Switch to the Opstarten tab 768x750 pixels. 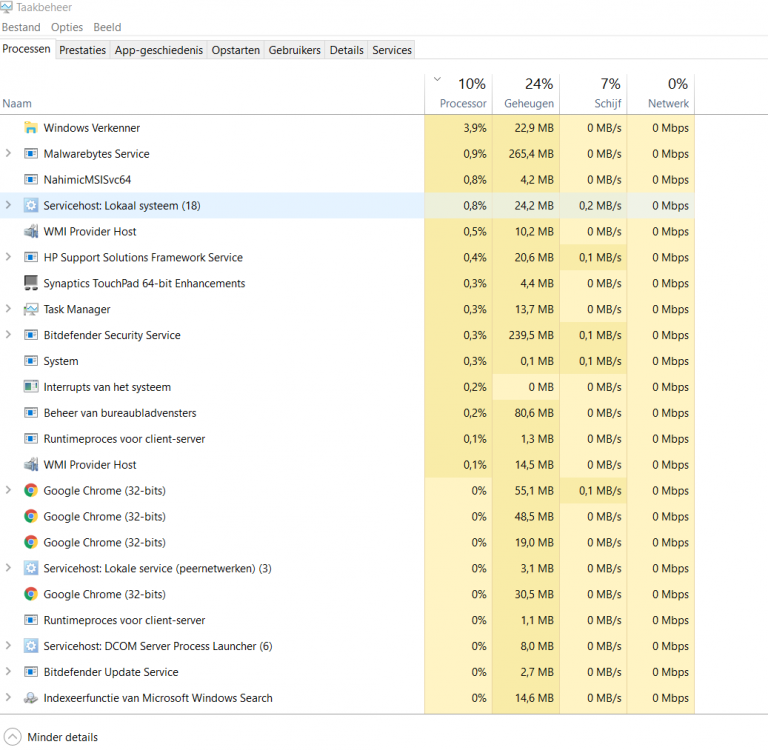tap(236, 50)
